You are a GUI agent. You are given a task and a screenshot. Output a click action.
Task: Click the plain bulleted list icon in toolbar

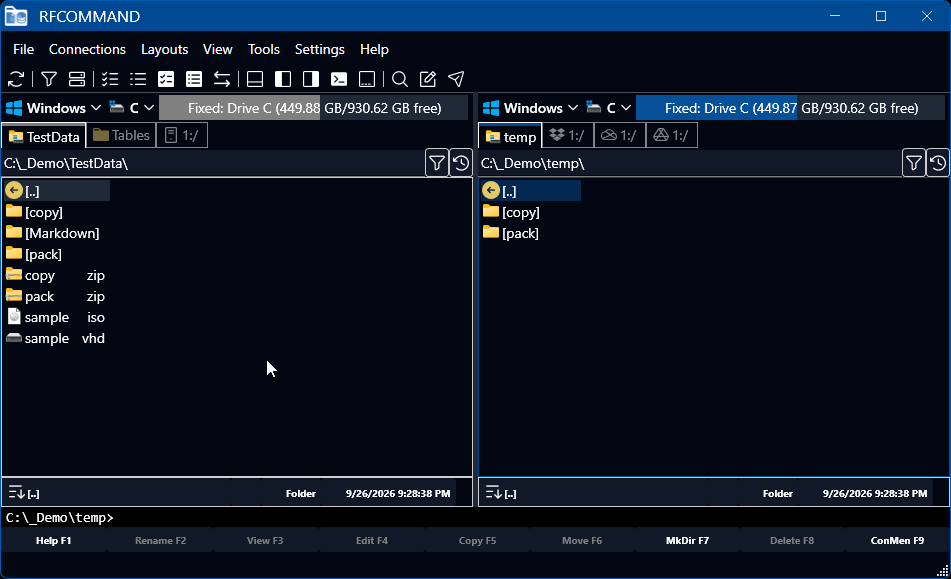point(138,79)
